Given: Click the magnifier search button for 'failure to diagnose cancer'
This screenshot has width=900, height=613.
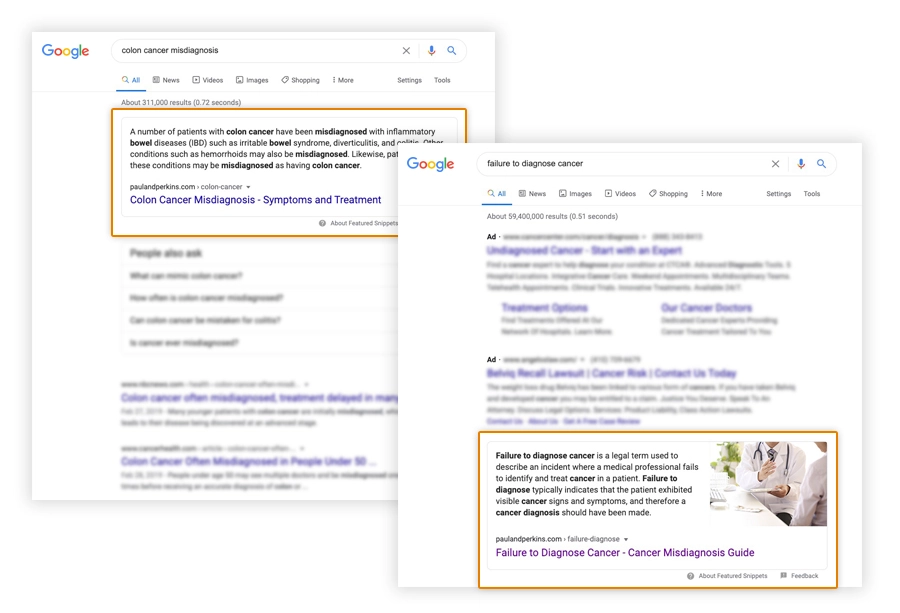Looking at the screenshot, I should (x=821, y=164).
